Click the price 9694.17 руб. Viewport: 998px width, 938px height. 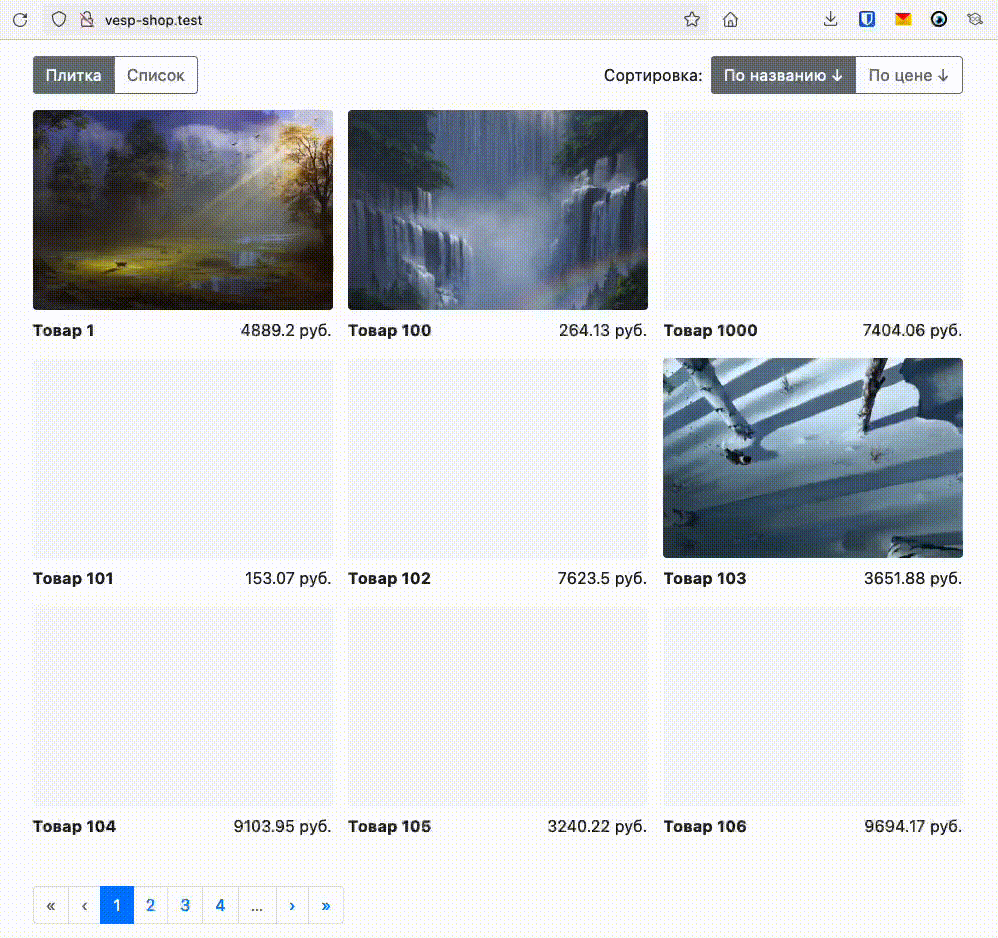[x=913, y=827]
